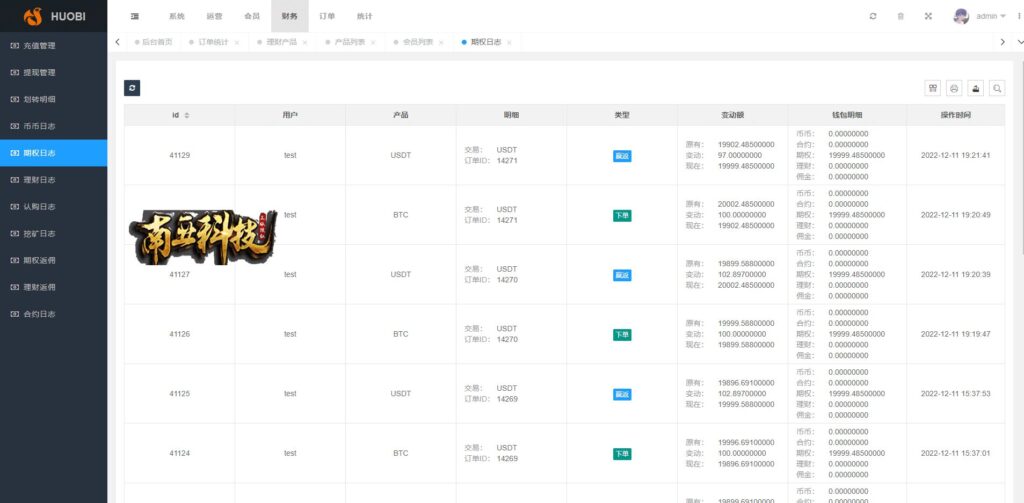Close the 产品列表 tab
The width and height of the screenshot is (1024, 503).
click(x=373, y=42)
